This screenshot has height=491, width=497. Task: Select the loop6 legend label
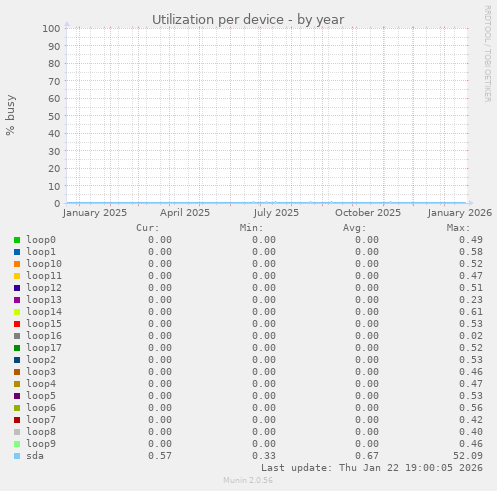click(x=41, y=408)
